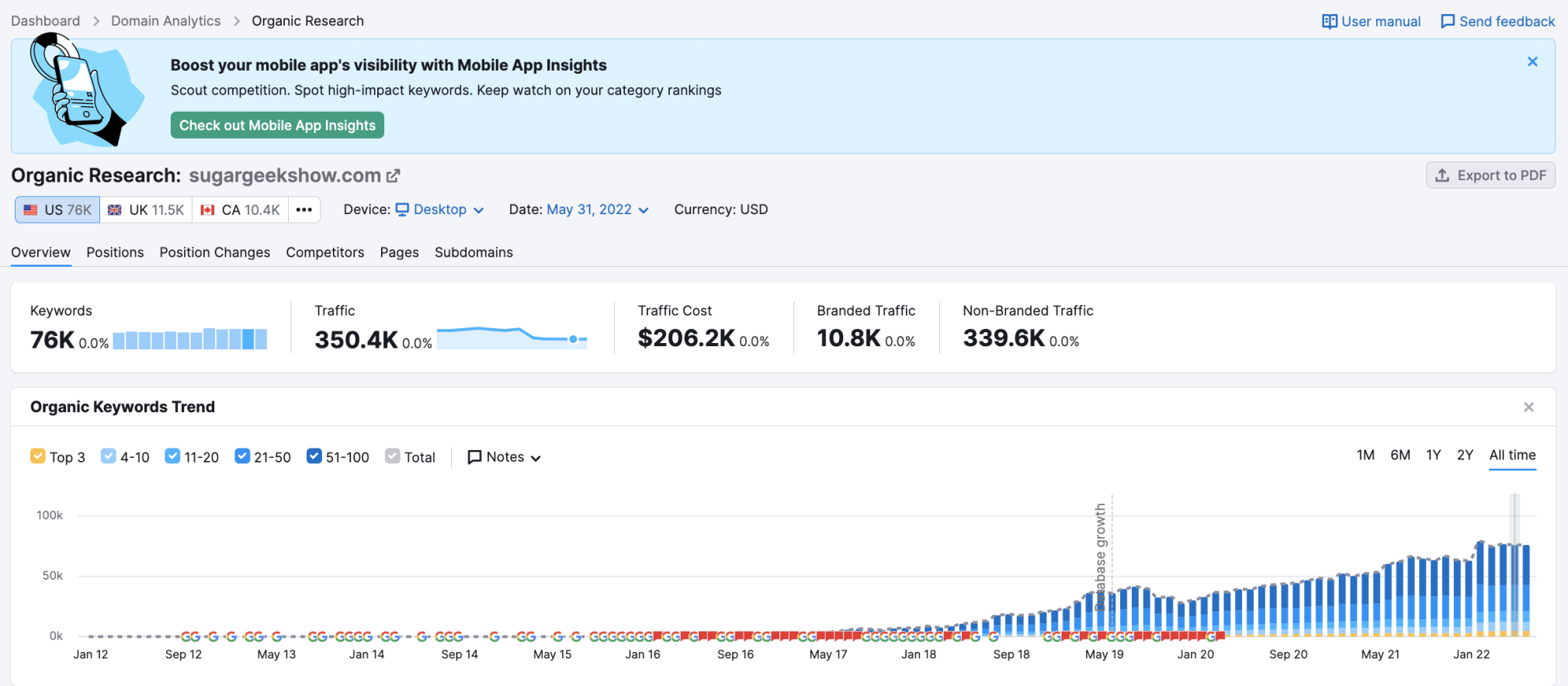Open the Competitors tab

pyautogui.click(x=324, y=252)
